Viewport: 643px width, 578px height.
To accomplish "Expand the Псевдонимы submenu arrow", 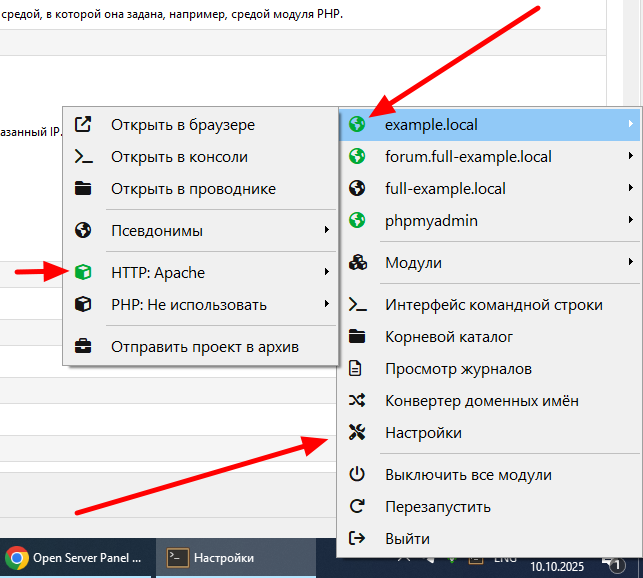I will (x=326, y=230).
